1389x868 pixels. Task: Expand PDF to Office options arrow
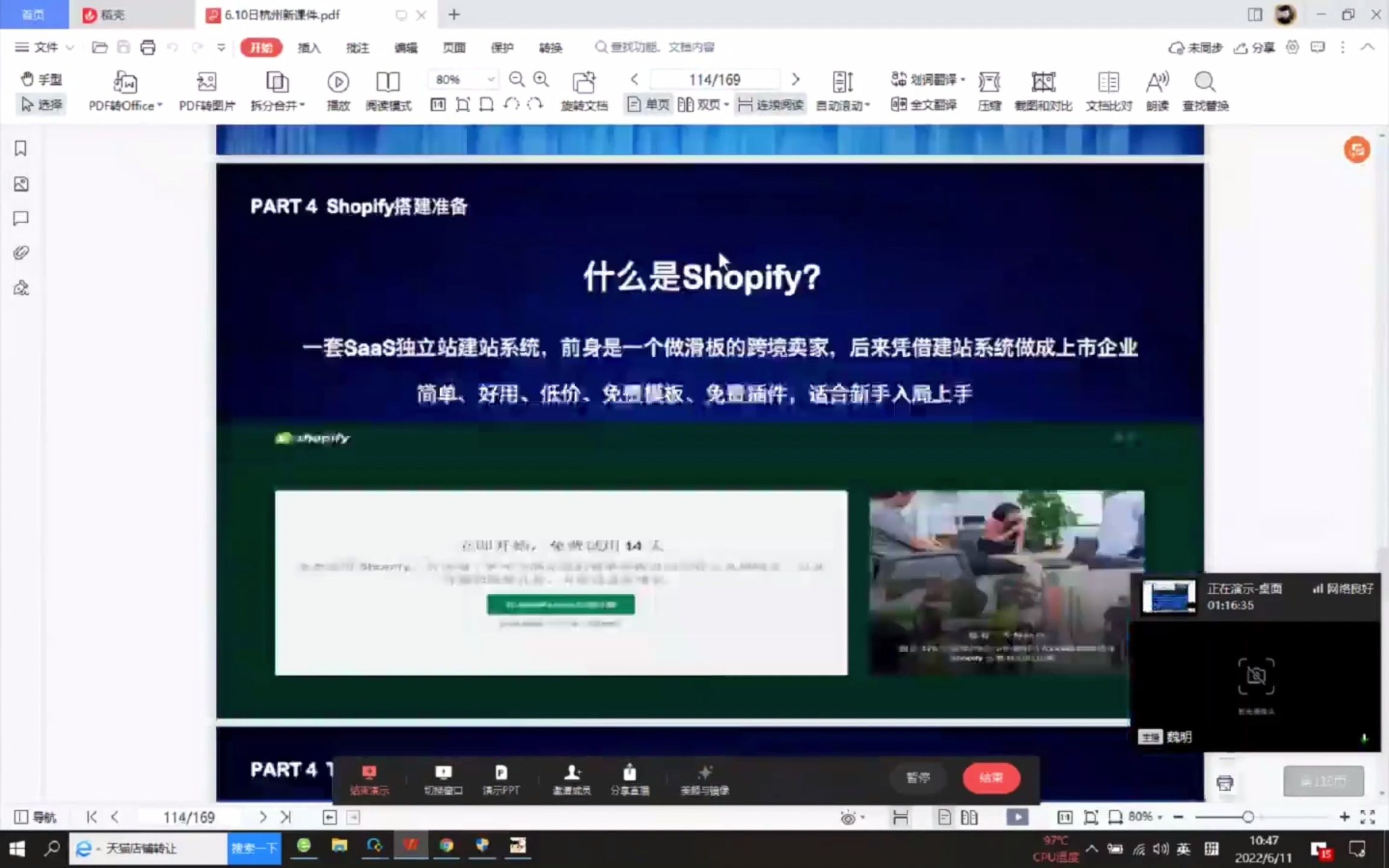tap(160, 105)
